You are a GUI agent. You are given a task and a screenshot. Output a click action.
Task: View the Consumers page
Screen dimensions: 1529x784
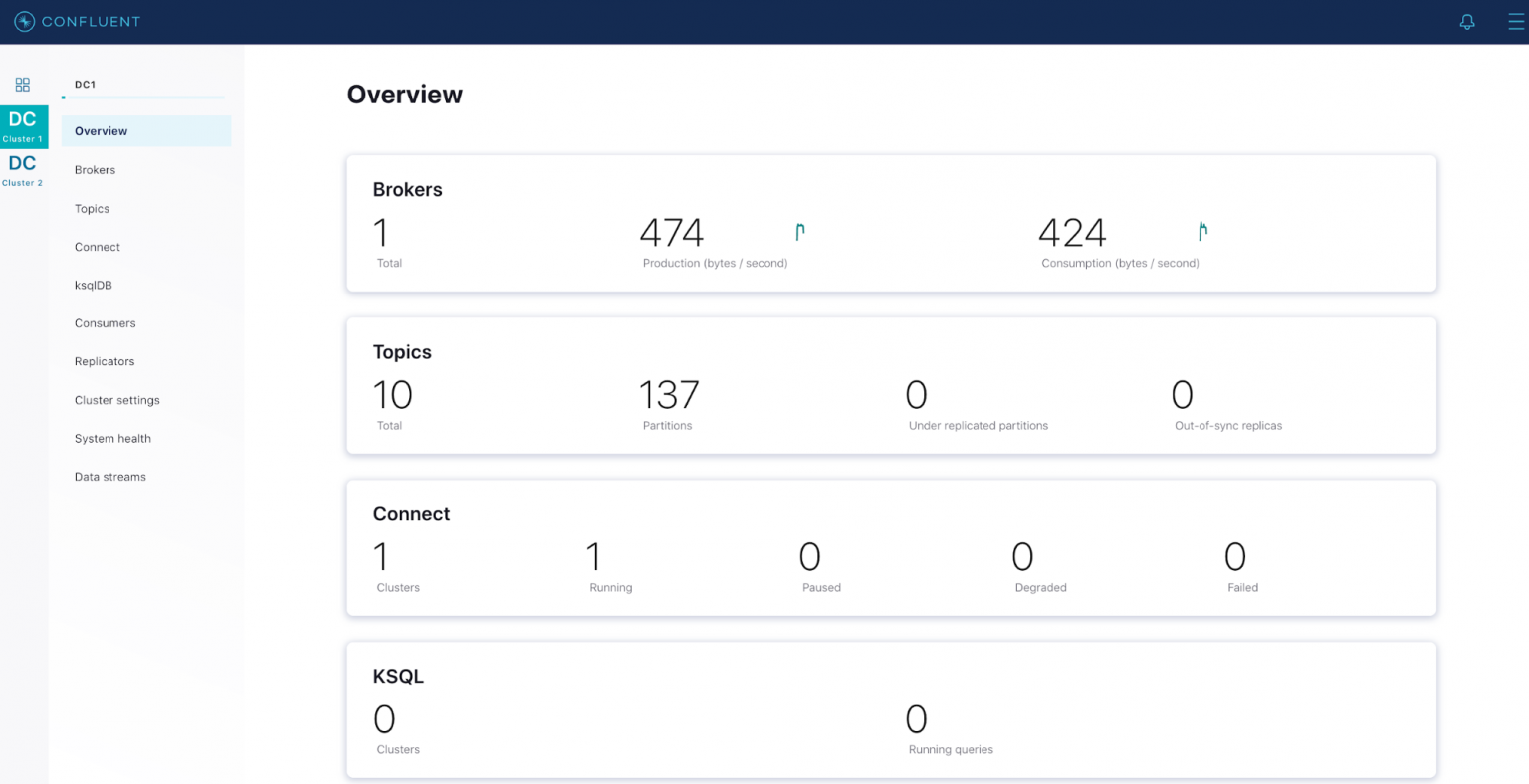point(105,322)
